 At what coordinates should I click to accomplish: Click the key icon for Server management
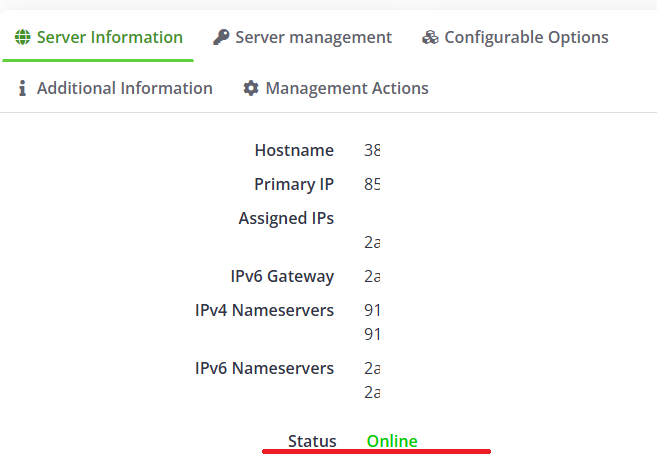221,38
